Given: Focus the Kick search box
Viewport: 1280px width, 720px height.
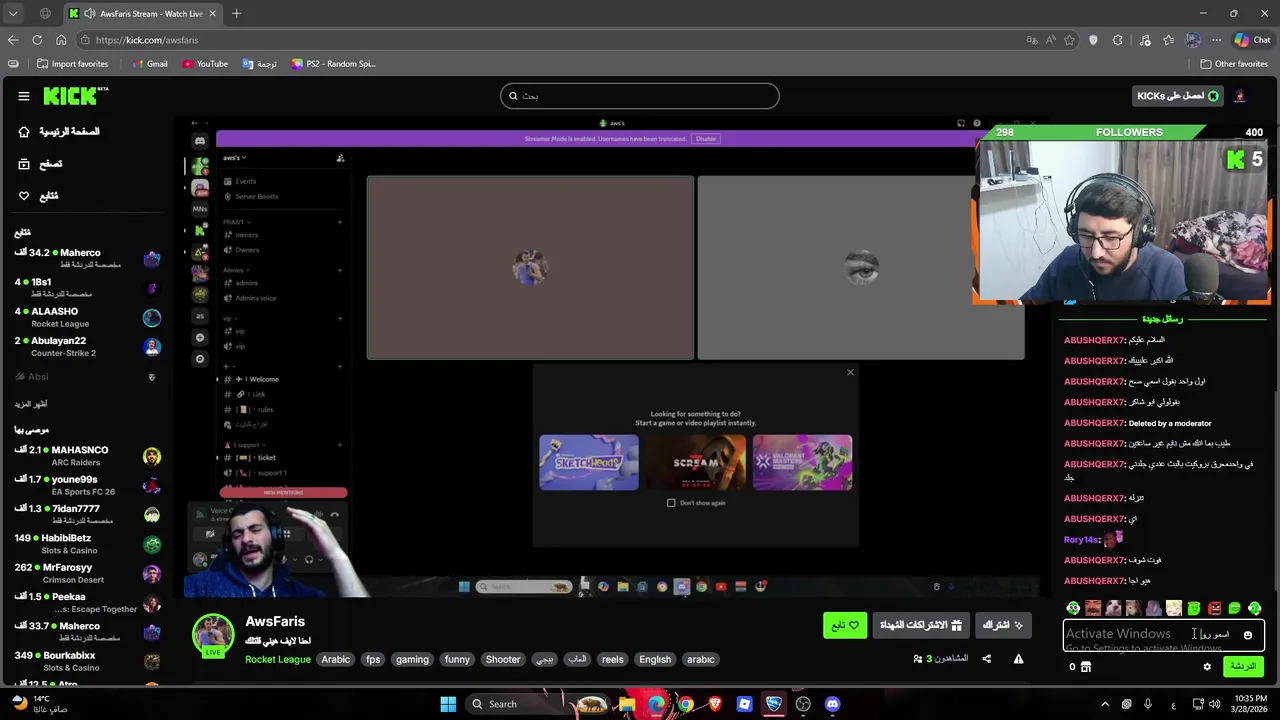Looking at the screenshot, I should pyautogui.click(x=640, y=96).
